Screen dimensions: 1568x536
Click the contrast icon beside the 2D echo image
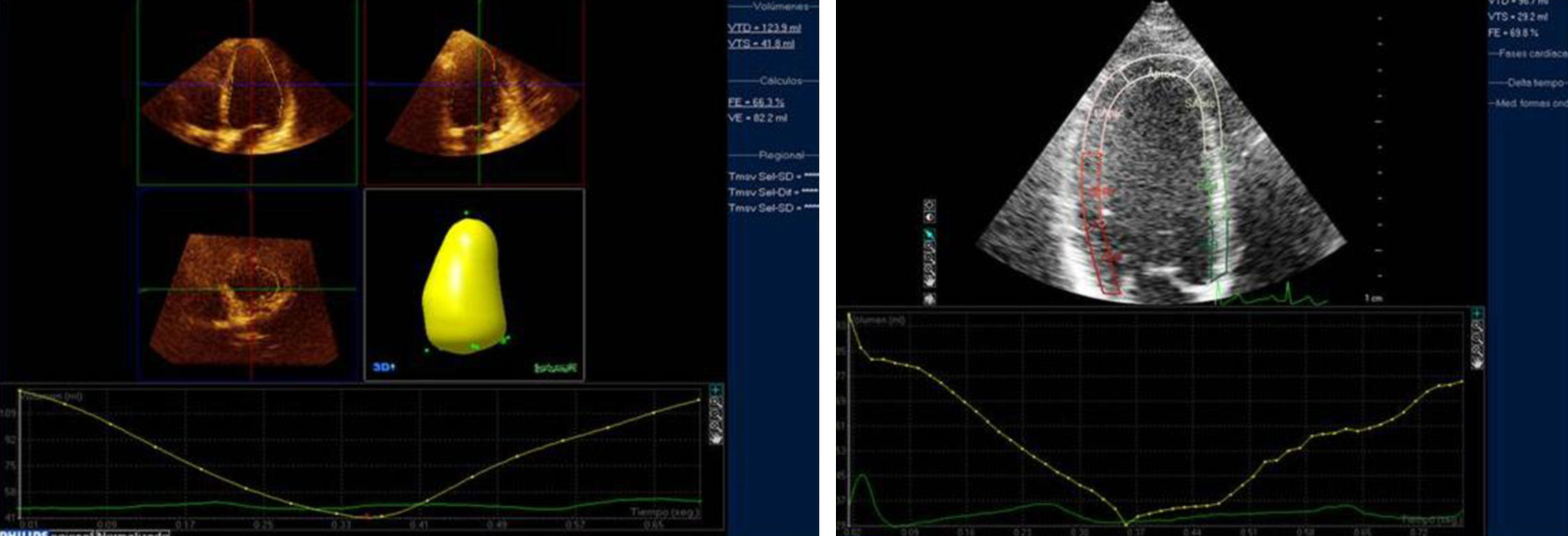930,218
